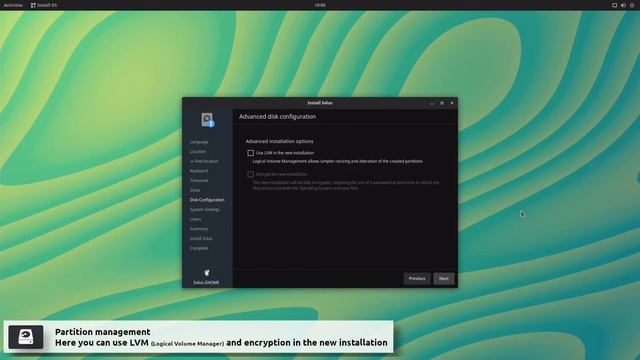Select Users step in sidebar

[x=195, y=219]
